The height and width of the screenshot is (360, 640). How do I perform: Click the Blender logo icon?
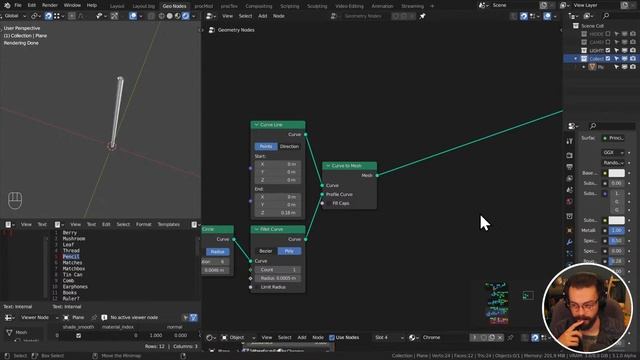coord(7,5)
